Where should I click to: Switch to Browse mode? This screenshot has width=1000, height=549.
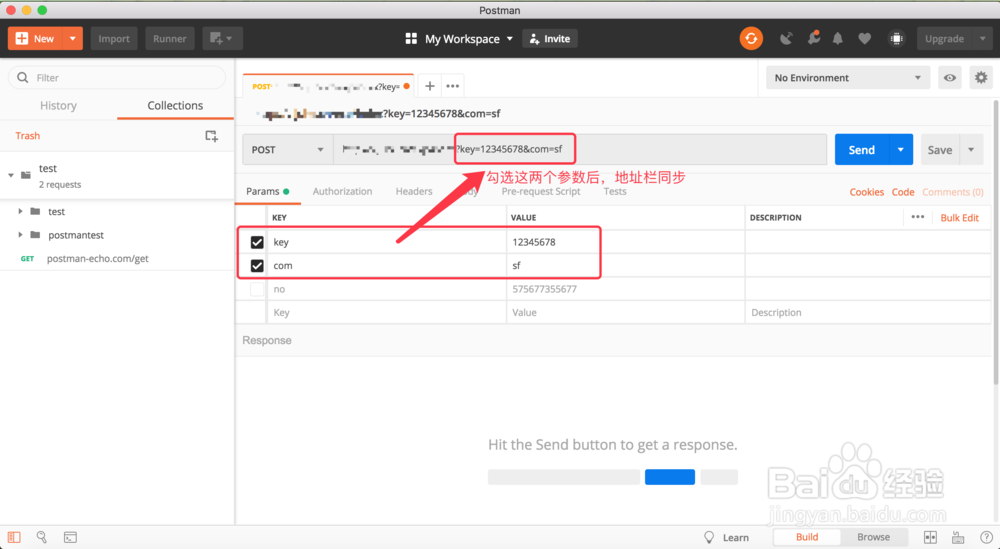pos(873,538)
